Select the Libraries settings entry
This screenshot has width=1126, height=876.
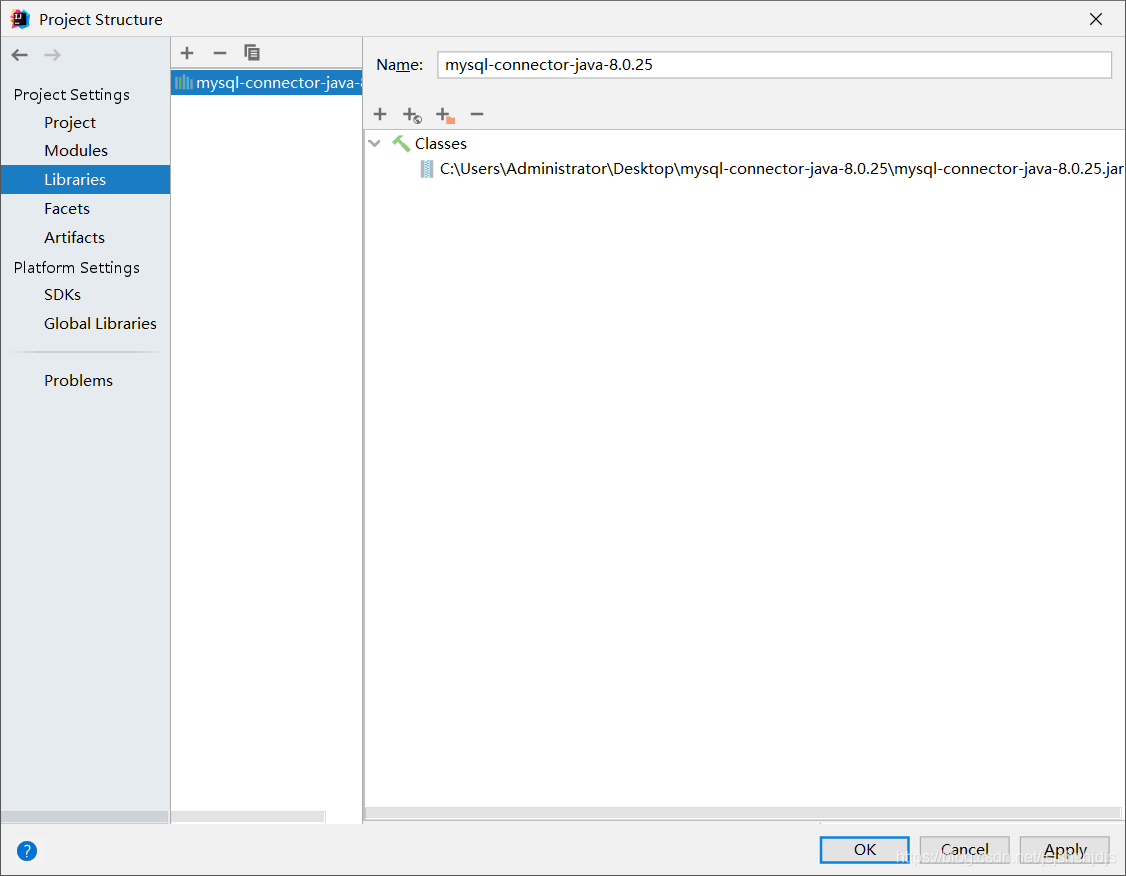click(x=75, y=179)
